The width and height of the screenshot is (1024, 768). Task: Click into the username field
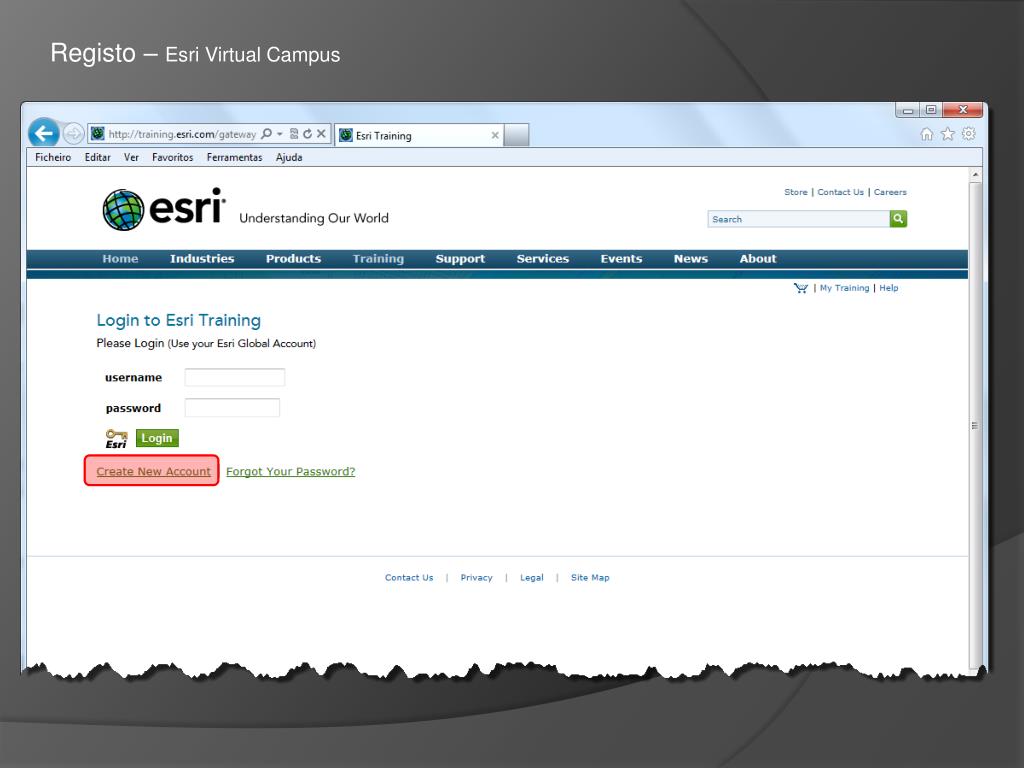point(234,377)
